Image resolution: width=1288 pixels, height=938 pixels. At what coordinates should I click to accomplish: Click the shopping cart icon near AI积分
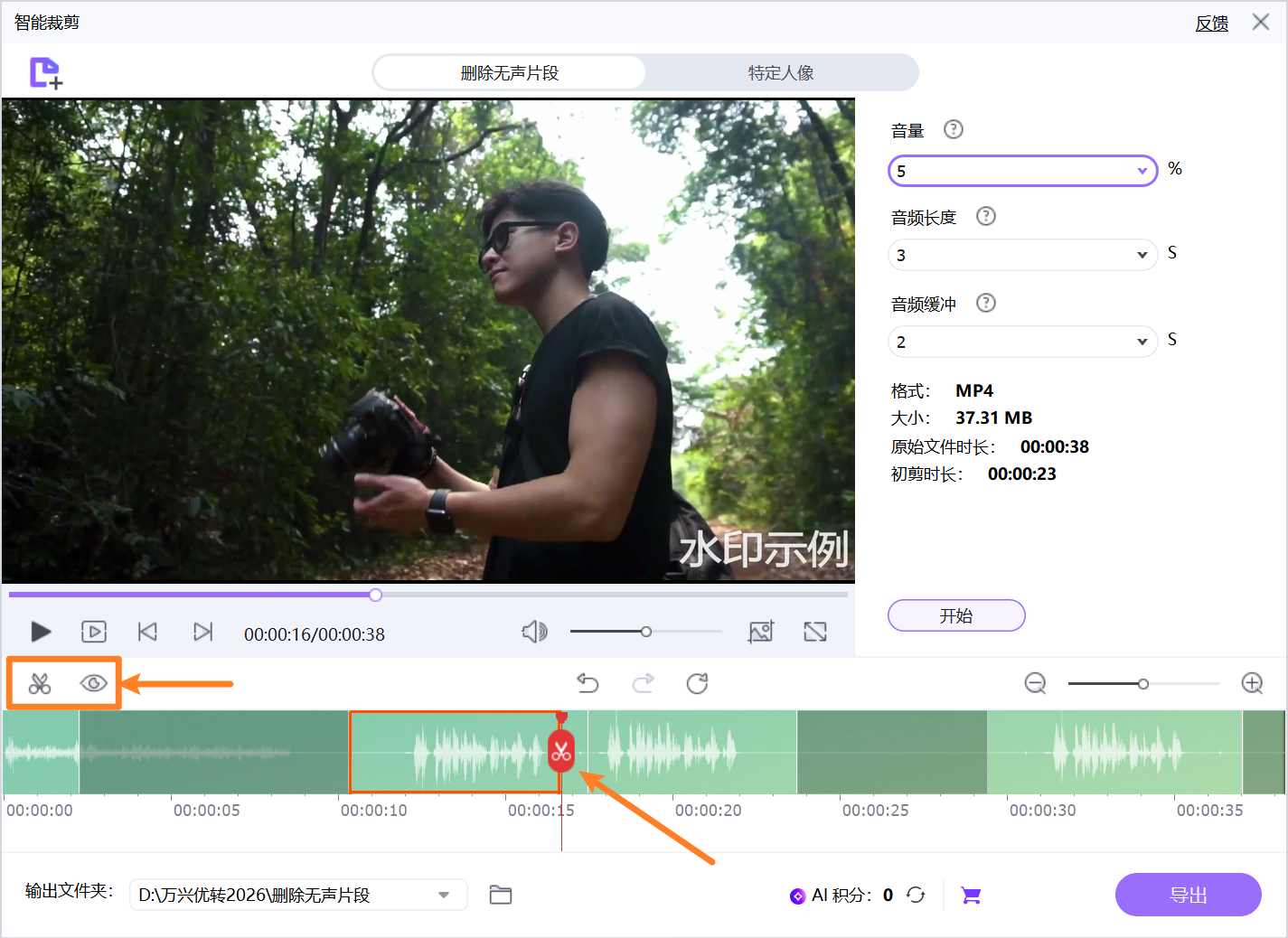tap(971, 895)
